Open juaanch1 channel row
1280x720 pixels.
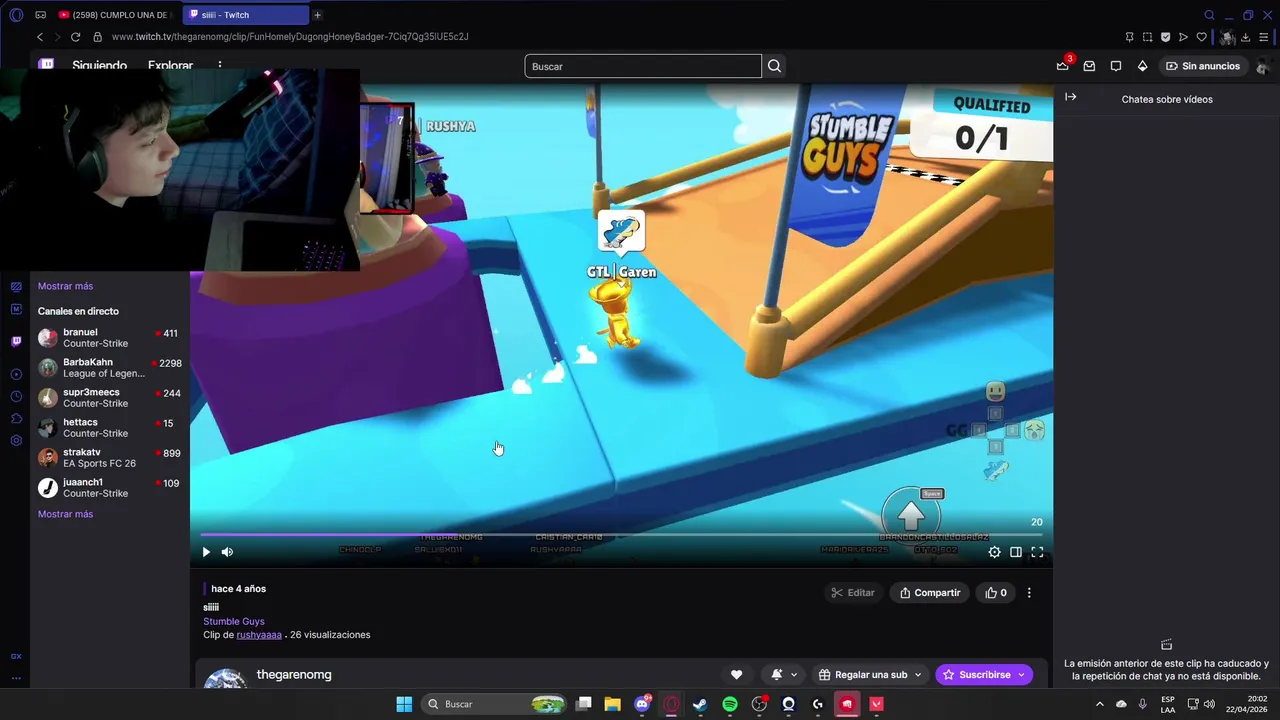click(x=110, y=488)
